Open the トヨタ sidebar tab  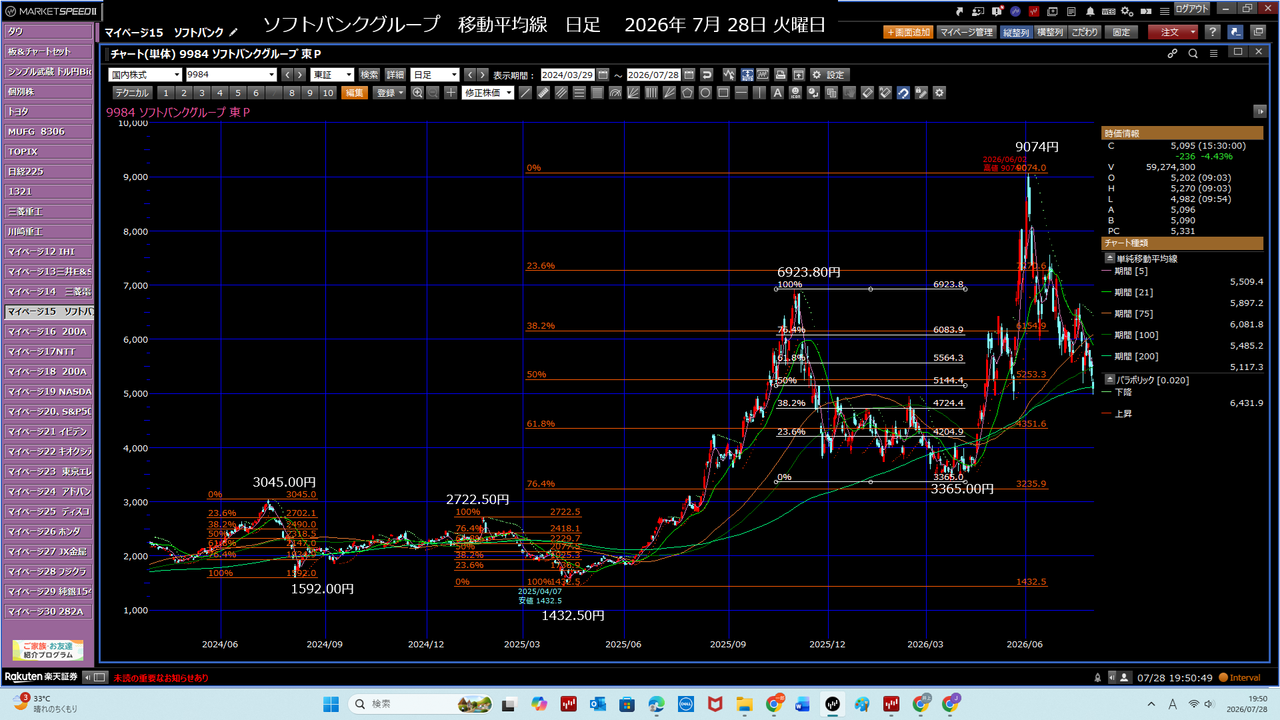48,111
